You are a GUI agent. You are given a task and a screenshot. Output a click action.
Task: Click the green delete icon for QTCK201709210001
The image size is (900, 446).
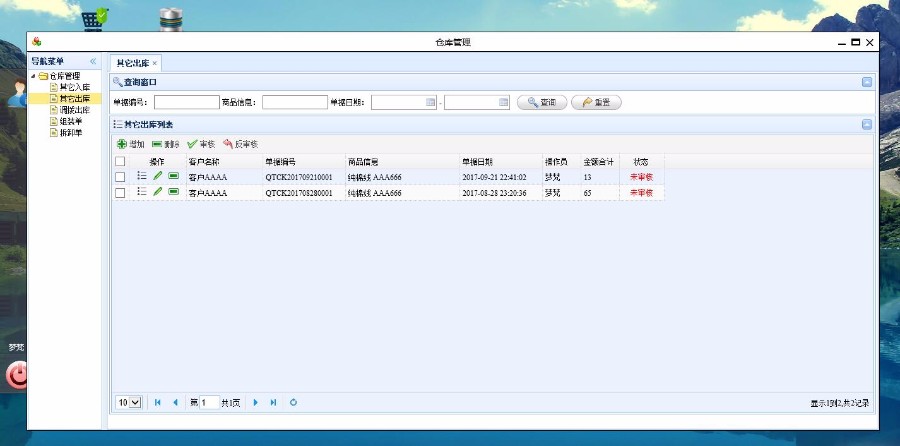[173, 176]
